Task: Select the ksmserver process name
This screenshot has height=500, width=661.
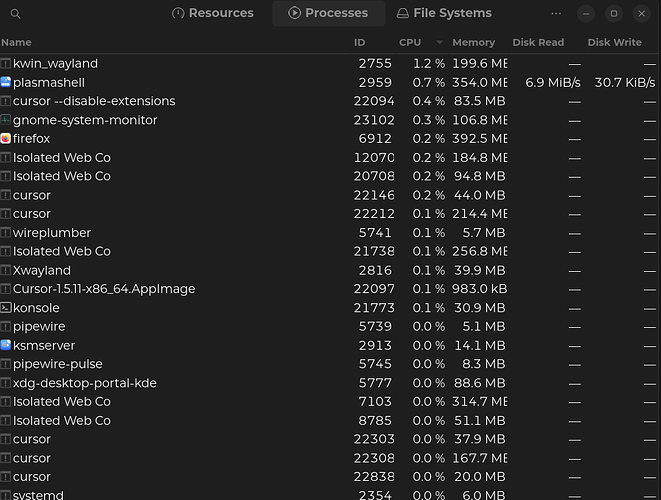Action: pyautogui.click(x=44, y=345)
